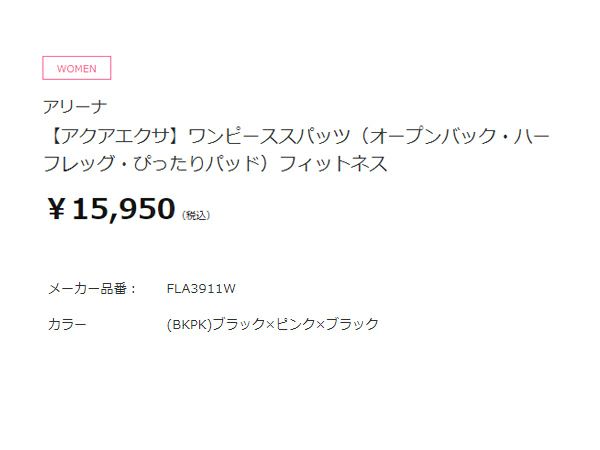Click the 15,950 price amount
Viewport: 600px width, 450px height.
pos(126,209)
